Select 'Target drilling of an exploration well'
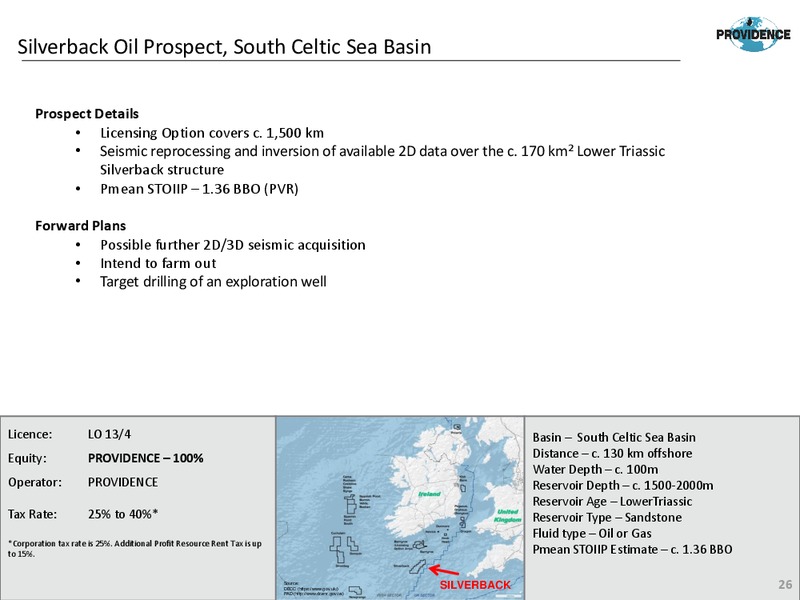The height and width of the screenshot is (600, 800). [x=213, y=282]
